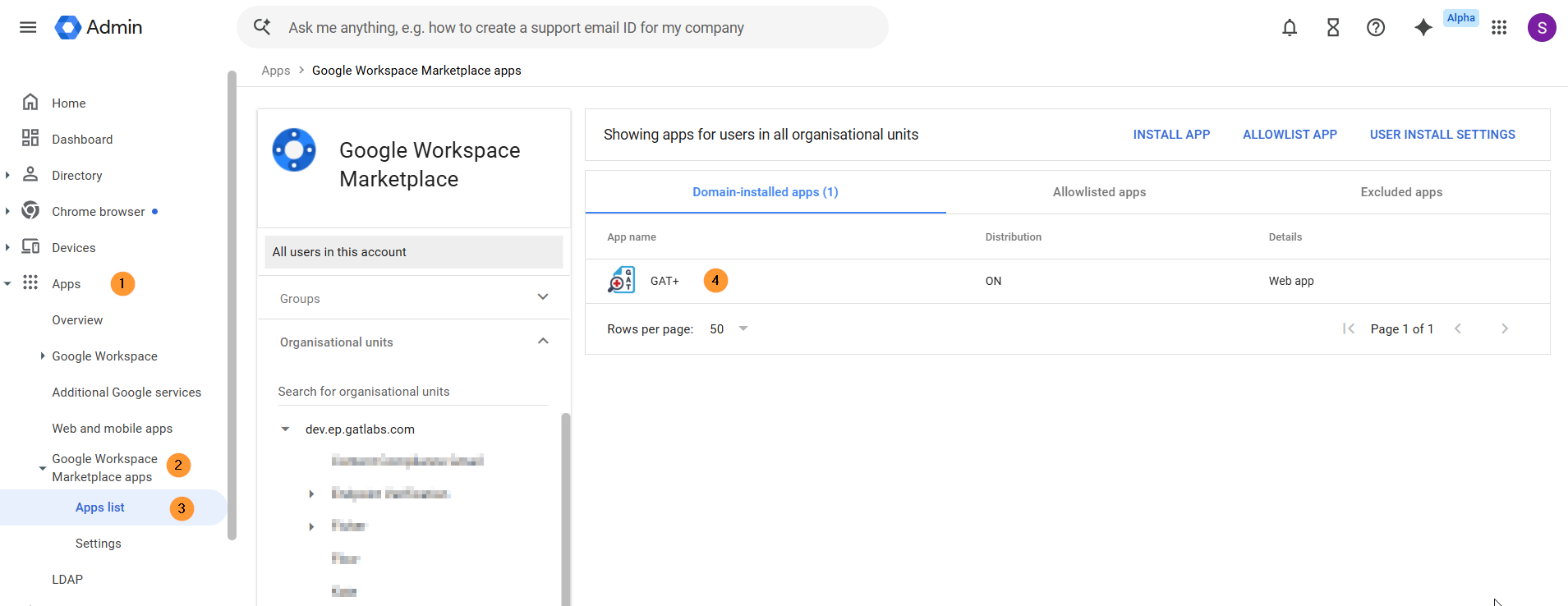Click the Search for organisational units field
This screenshot has width=1568, height=606.
click(412, 392)
